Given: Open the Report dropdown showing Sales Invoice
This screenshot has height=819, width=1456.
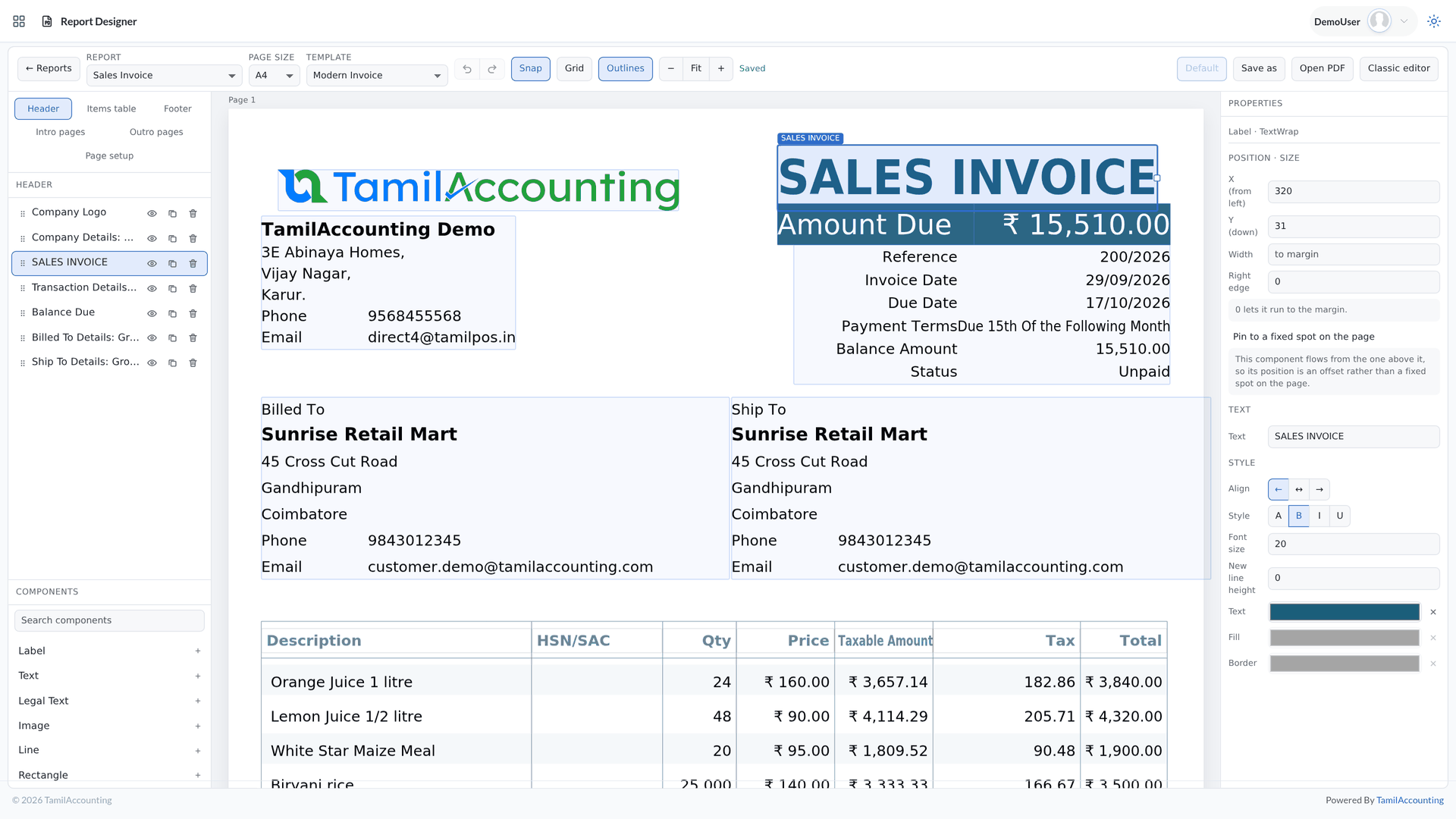Looking at the screenshot, I should pyautogui.click(x=164, y=76).
